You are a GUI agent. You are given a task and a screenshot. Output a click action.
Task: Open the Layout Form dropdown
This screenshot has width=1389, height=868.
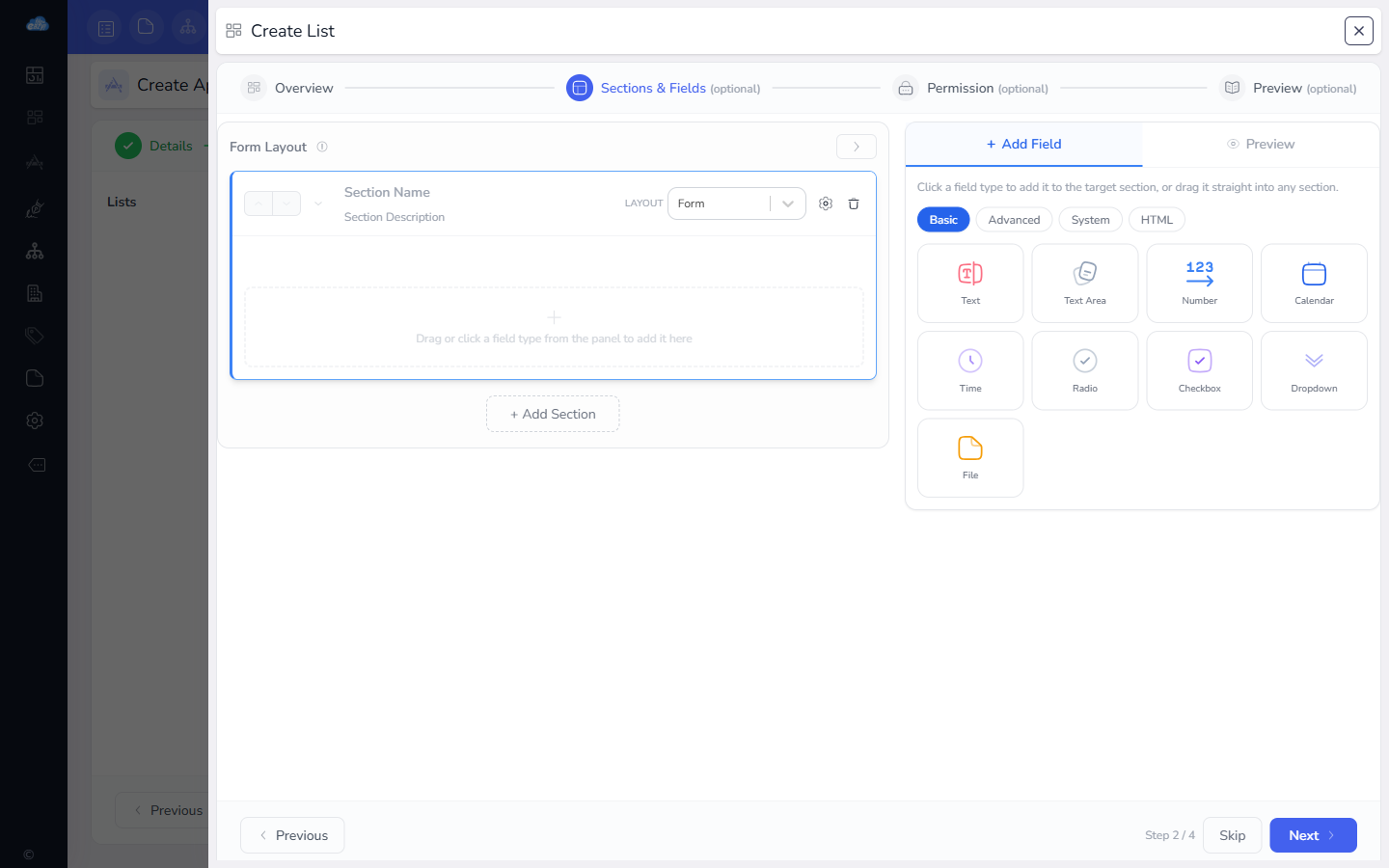click(737, 203)
